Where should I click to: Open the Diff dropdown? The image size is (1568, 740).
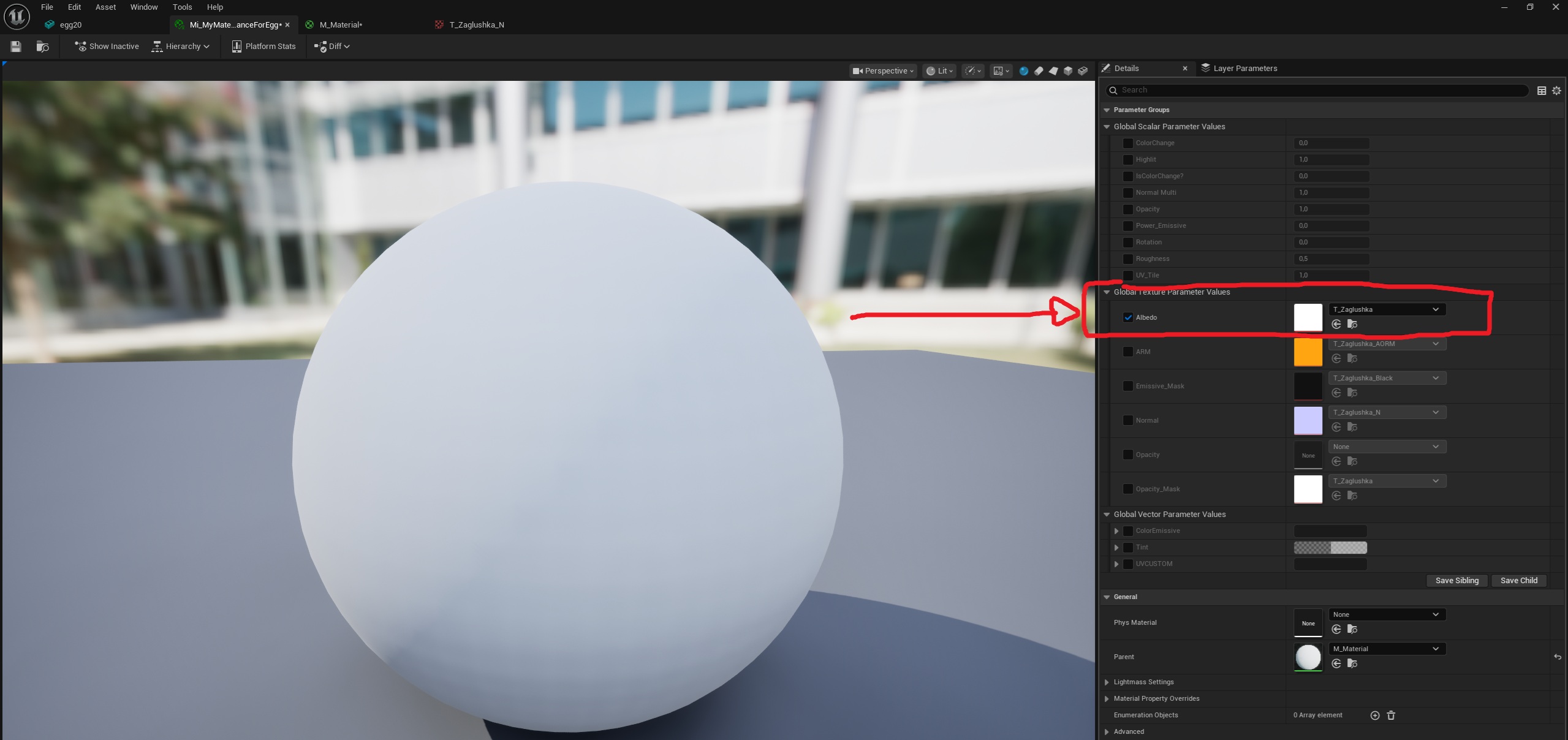pos(331,47)
